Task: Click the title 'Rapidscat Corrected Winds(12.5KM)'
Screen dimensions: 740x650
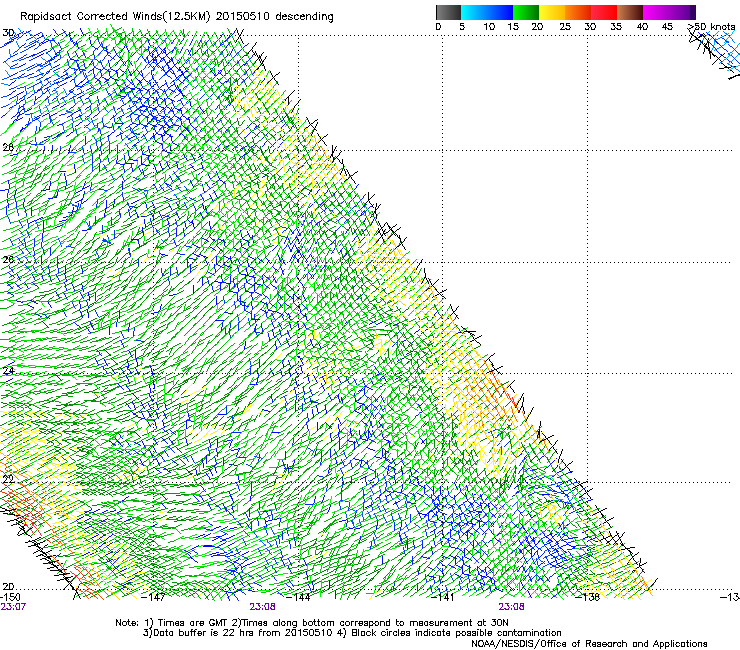Action: point(115,17)
